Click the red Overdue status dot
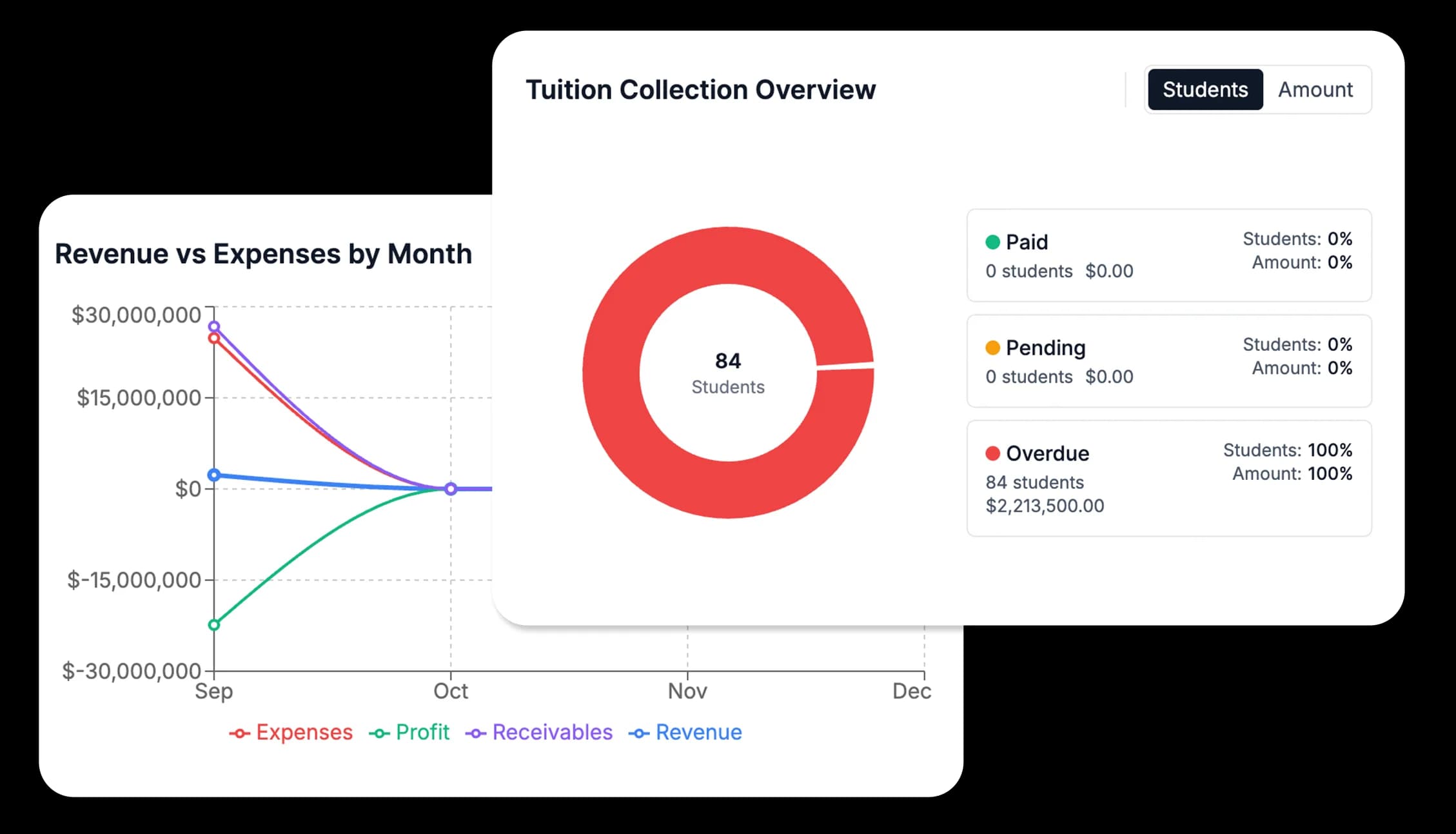This screenshot has width=1456, height=834. click(x=992, y=453)
